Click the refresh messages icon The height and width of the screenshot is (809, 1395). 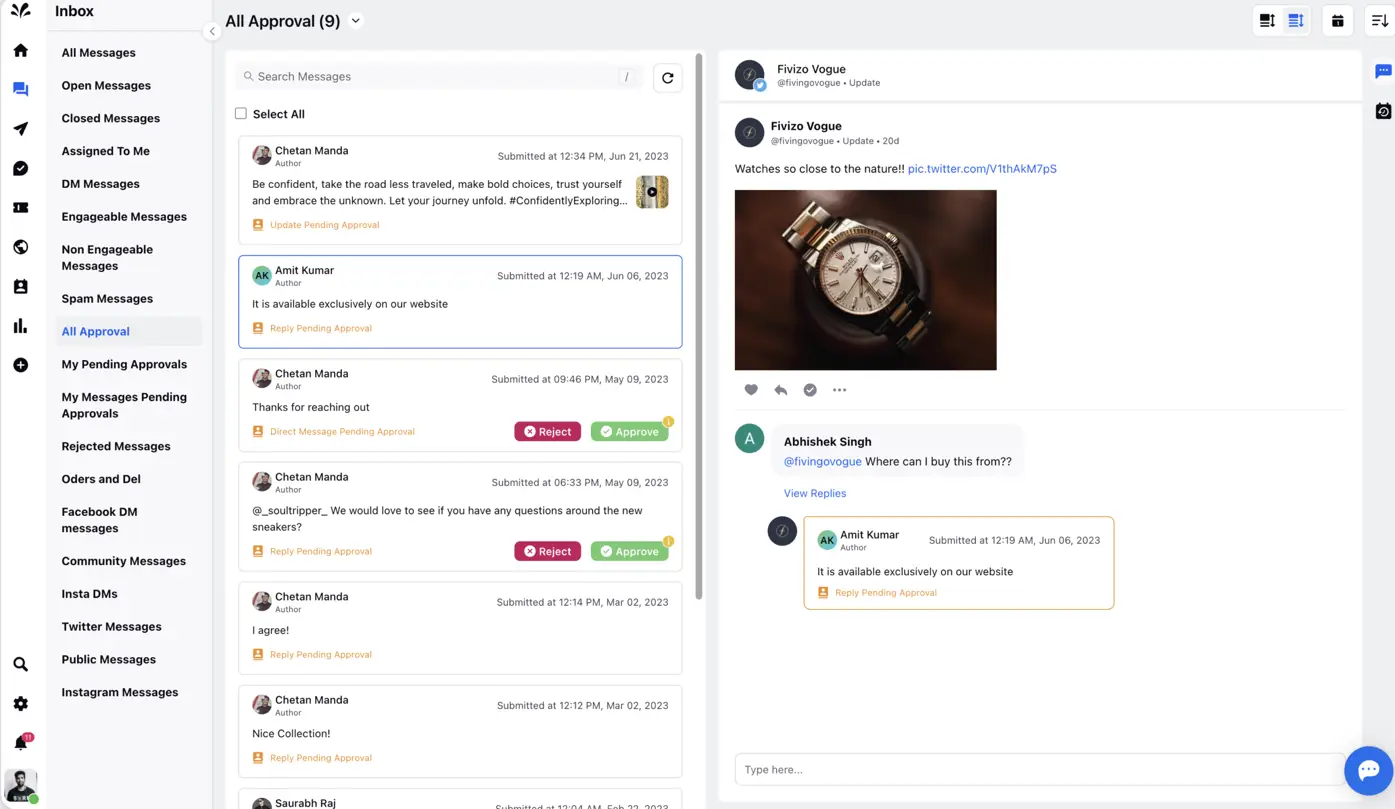point(668,78)
